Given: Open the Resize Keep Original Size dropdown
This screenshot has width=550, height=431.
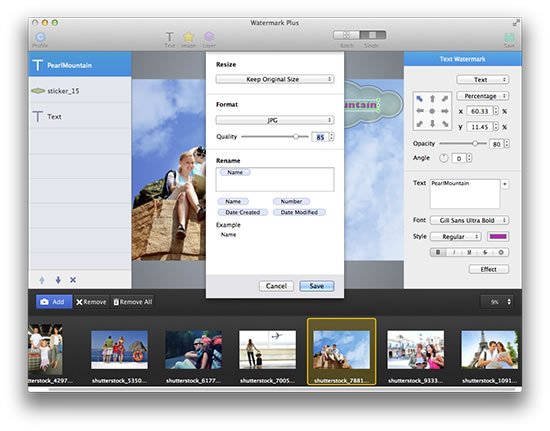Looking at the screenshot, I should [275, 79].
